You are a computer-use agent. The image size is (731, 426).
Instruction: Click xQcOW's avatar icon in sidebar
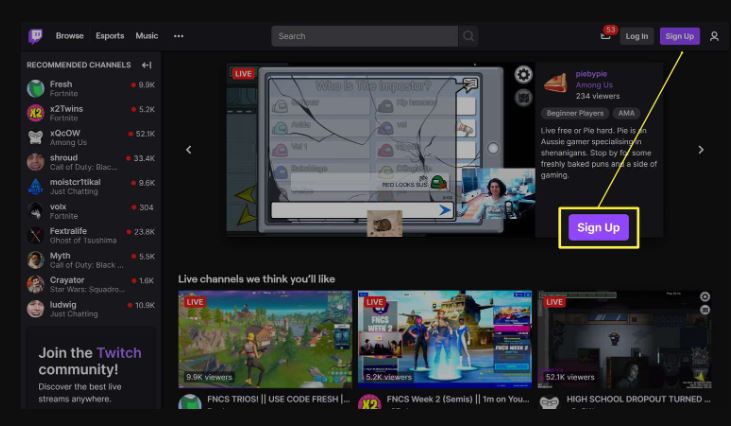(x=35, y=137)
